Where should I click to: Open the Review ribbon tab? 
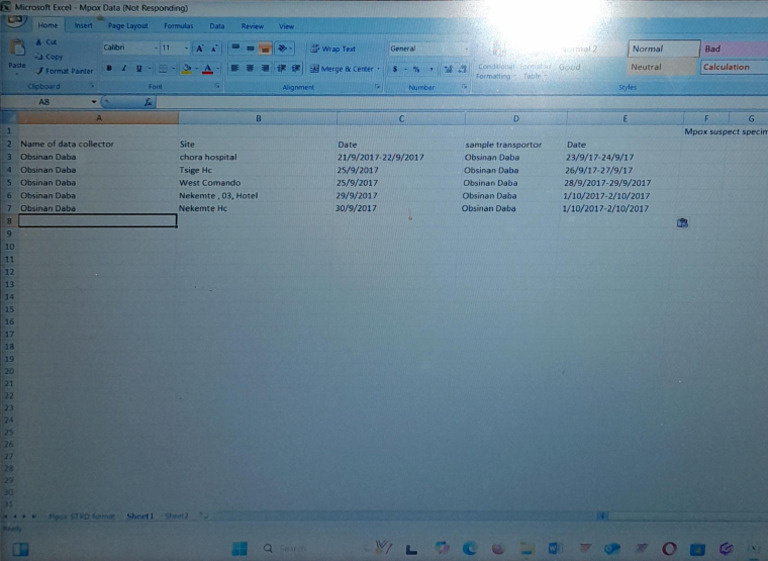[x=252, y=26]
